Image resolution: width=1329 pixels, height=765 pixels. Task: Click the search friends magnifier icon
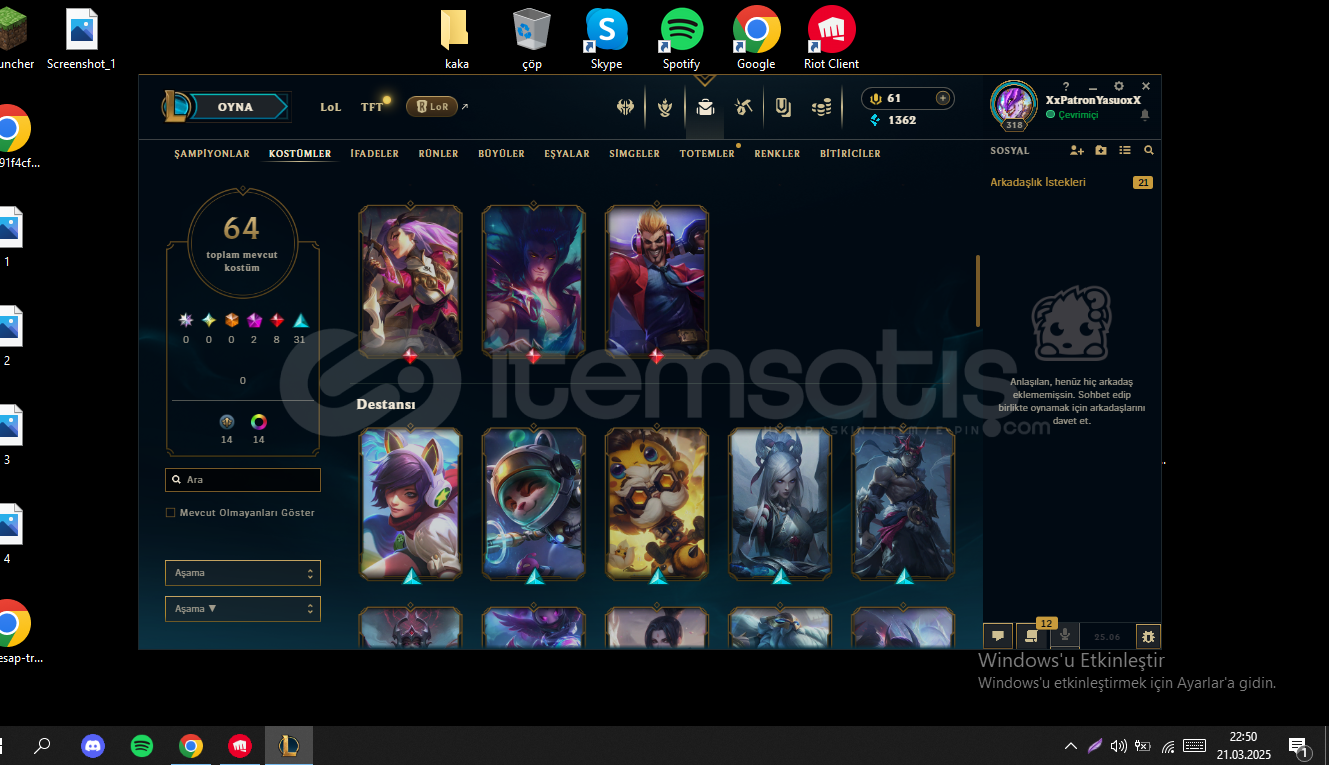[x=1149, y=151]
